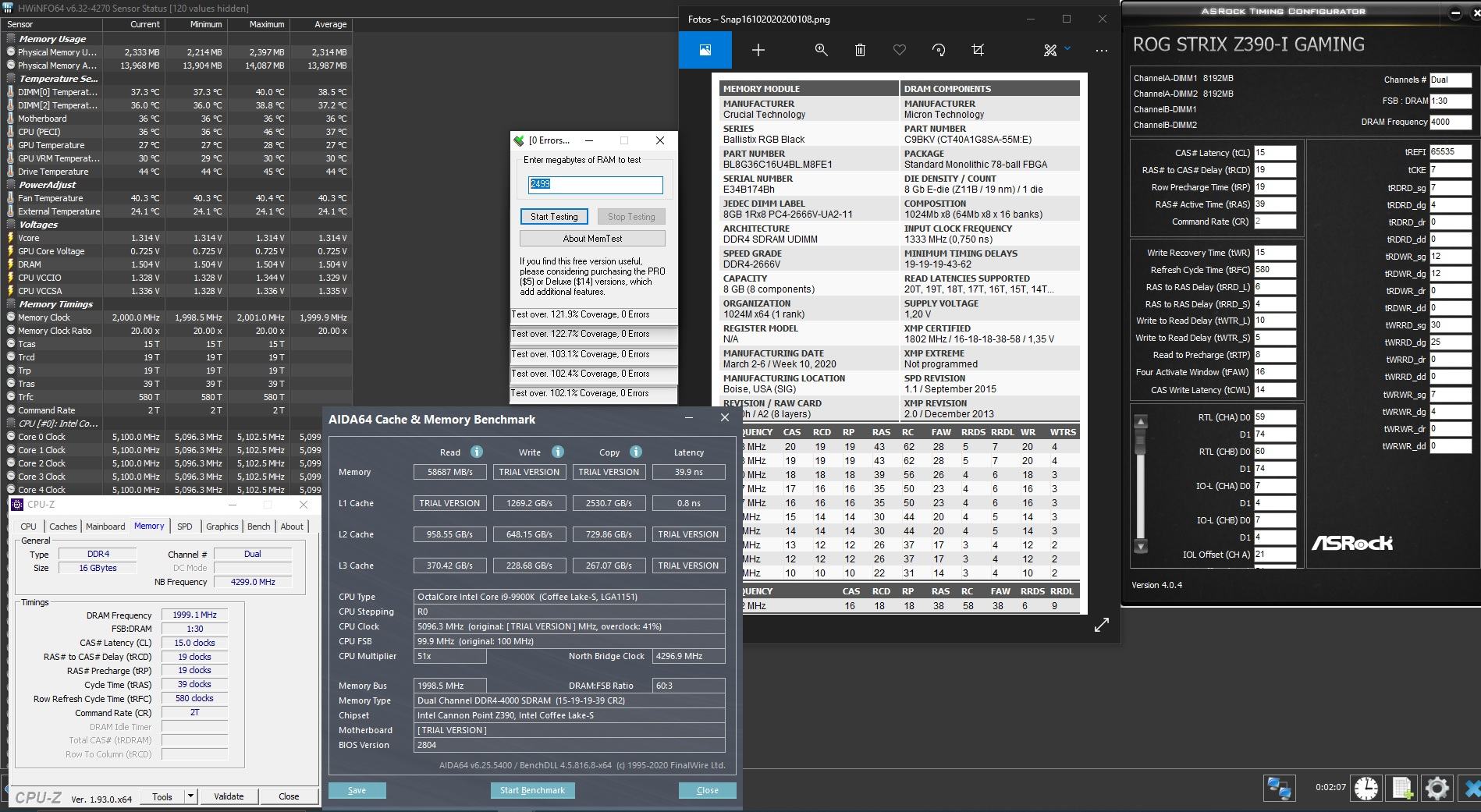The width and height of the screenshot is (1481, 812).
Task: Click the HWiNFO clock reset-timer icon
Action: [1366, 788]
